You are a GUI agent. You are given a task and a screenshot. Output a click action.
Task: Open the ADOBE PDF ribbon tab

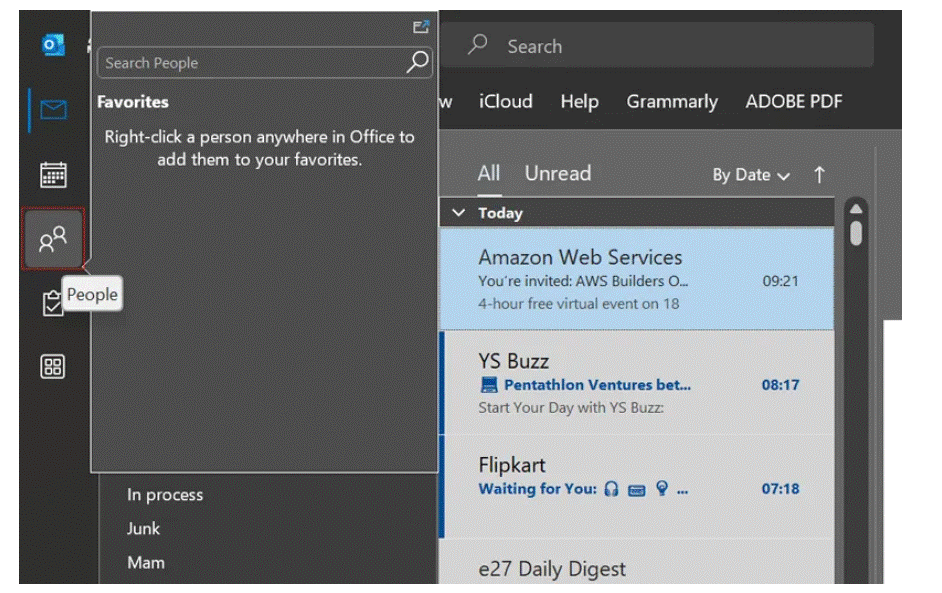pyautogui.click(x=794, y=102)
